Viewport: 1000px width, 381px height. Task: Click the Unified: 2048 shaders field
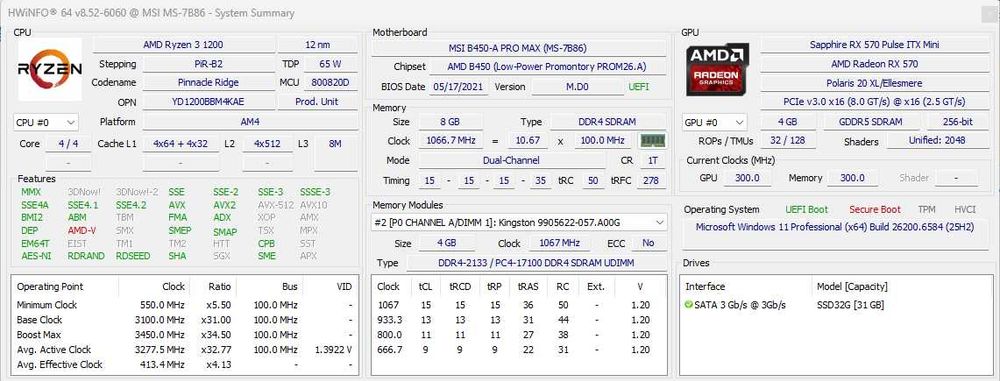(938, 140)
